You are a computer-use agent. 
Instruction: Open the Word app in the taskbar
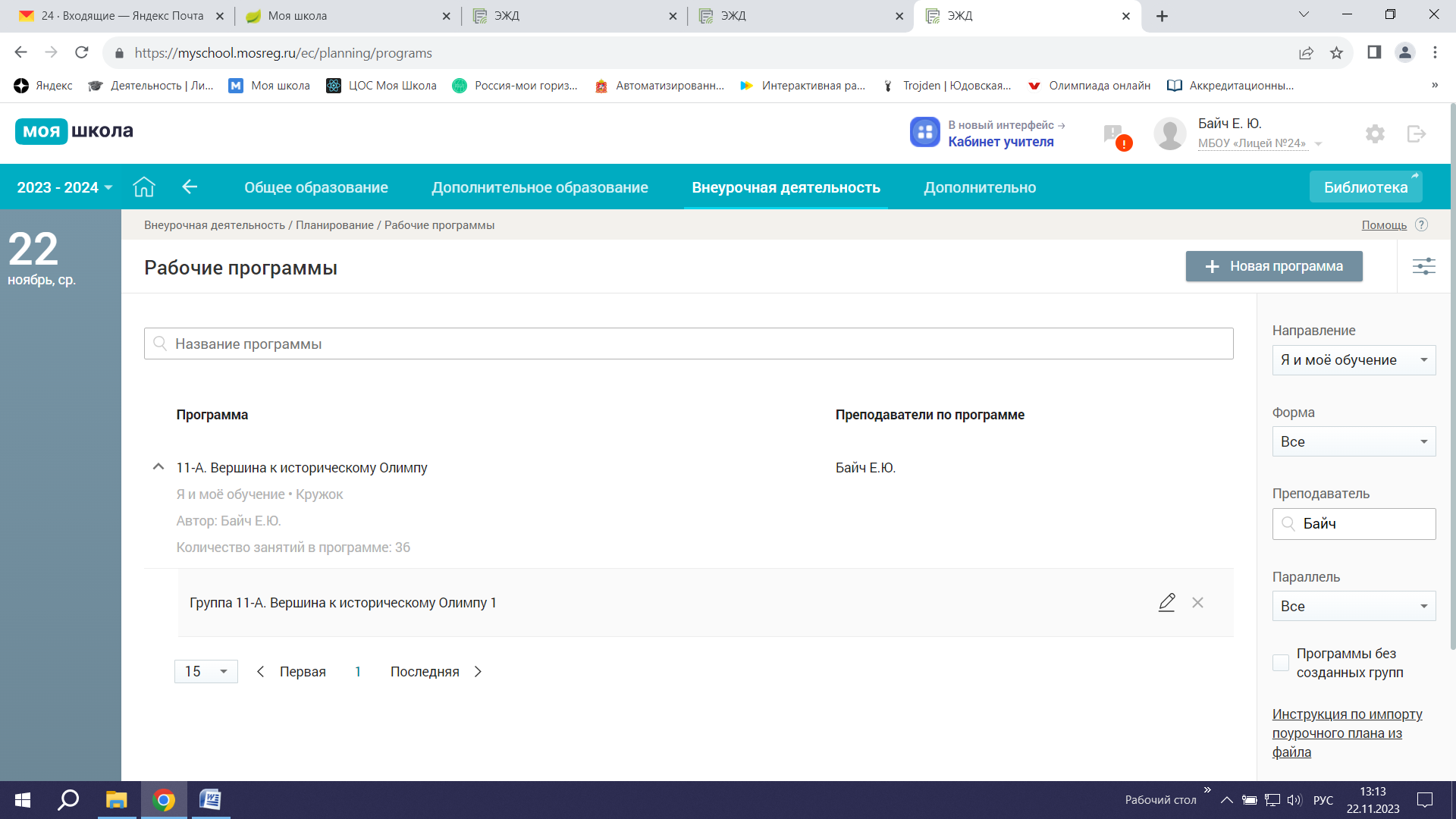click(210, 799)
